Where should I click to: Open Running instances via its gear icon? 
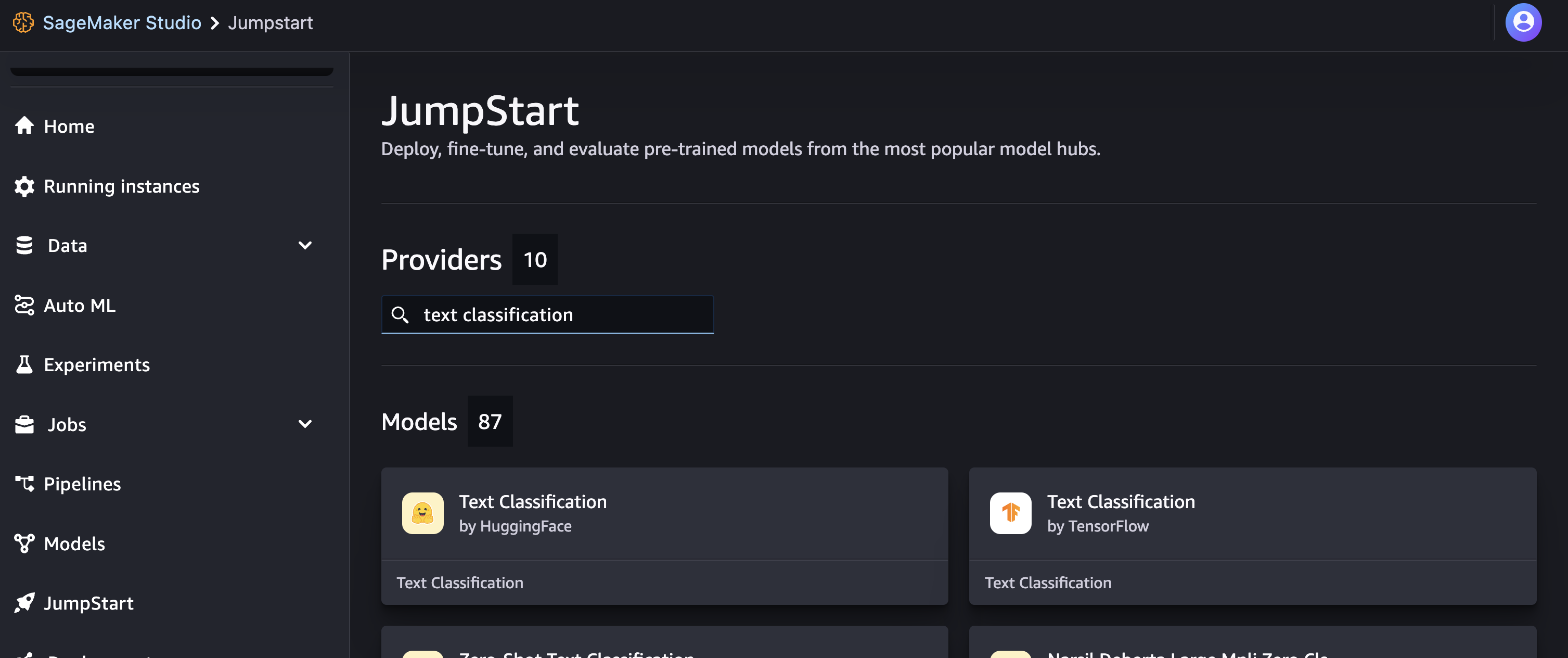[x=24, y=186]
